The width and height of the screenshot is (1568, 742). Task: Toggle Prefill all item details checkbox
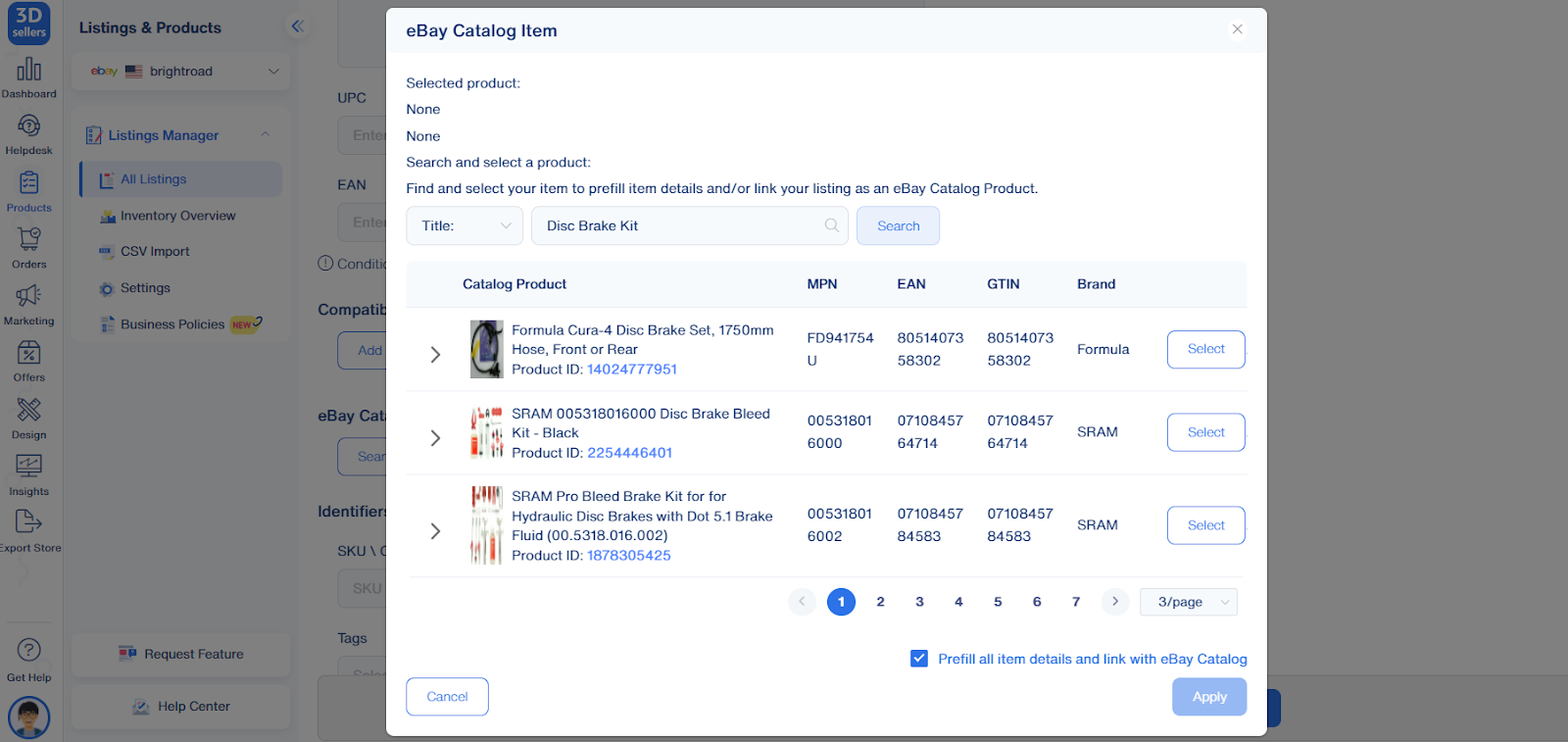coord(919,659)
